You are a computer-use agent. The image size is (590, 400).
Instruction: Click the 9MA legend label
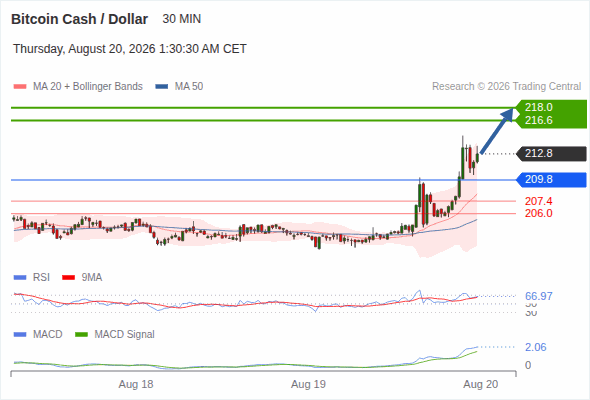tap(92, 278)
